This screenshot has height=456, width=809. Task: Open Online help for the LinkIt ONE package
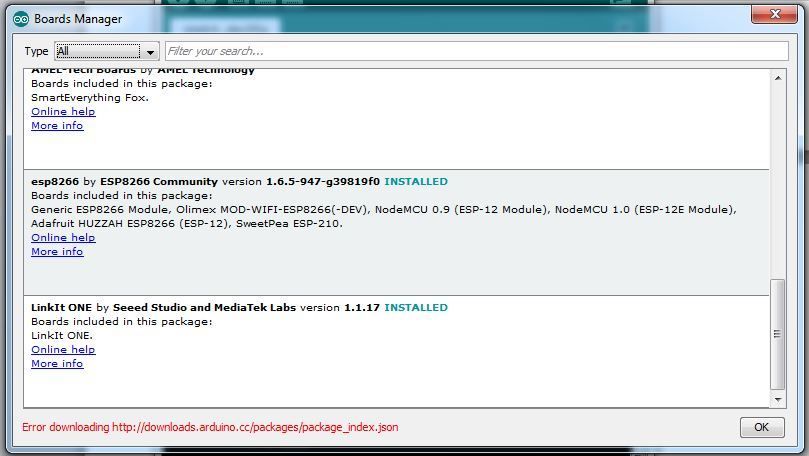(63, 349)
